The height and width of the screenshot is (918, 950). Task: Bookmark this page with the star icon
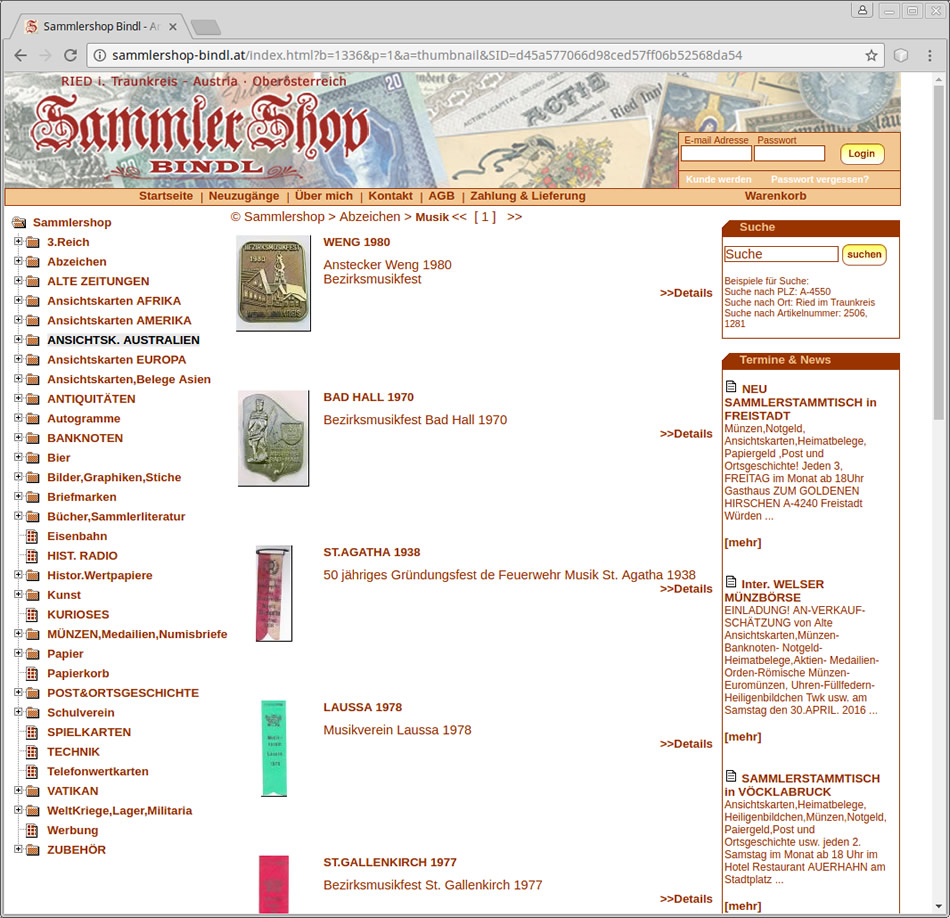click(x=871, y=55)
